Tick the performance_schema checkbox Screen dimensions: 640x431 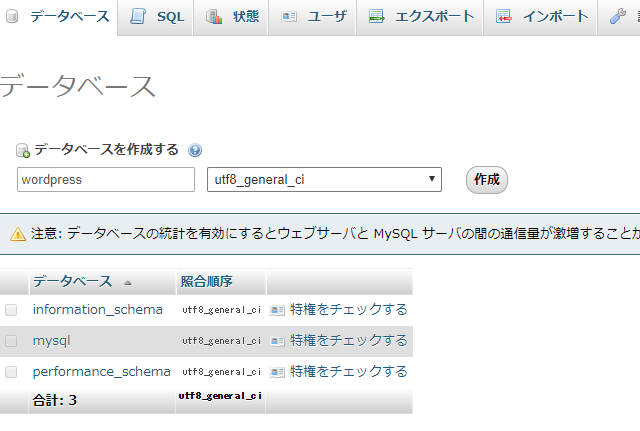click(x=11, y=372)
